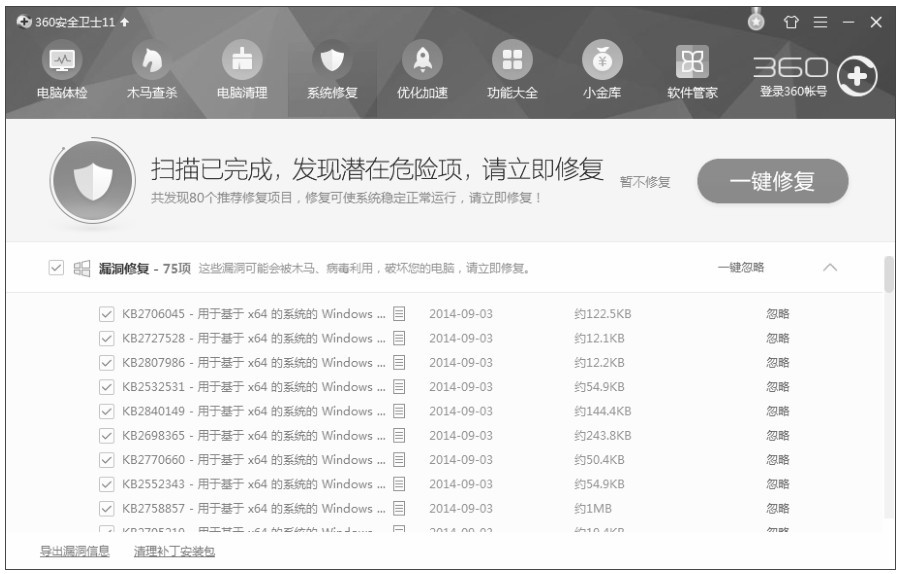Open 电脑体检 computer checkup icon

[62, 60]
